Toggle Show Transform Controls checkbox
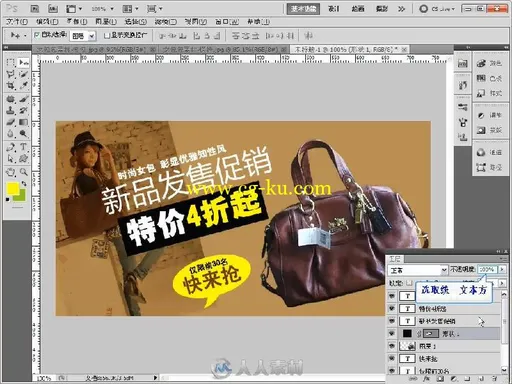512x384 pixels. [107, 35]
